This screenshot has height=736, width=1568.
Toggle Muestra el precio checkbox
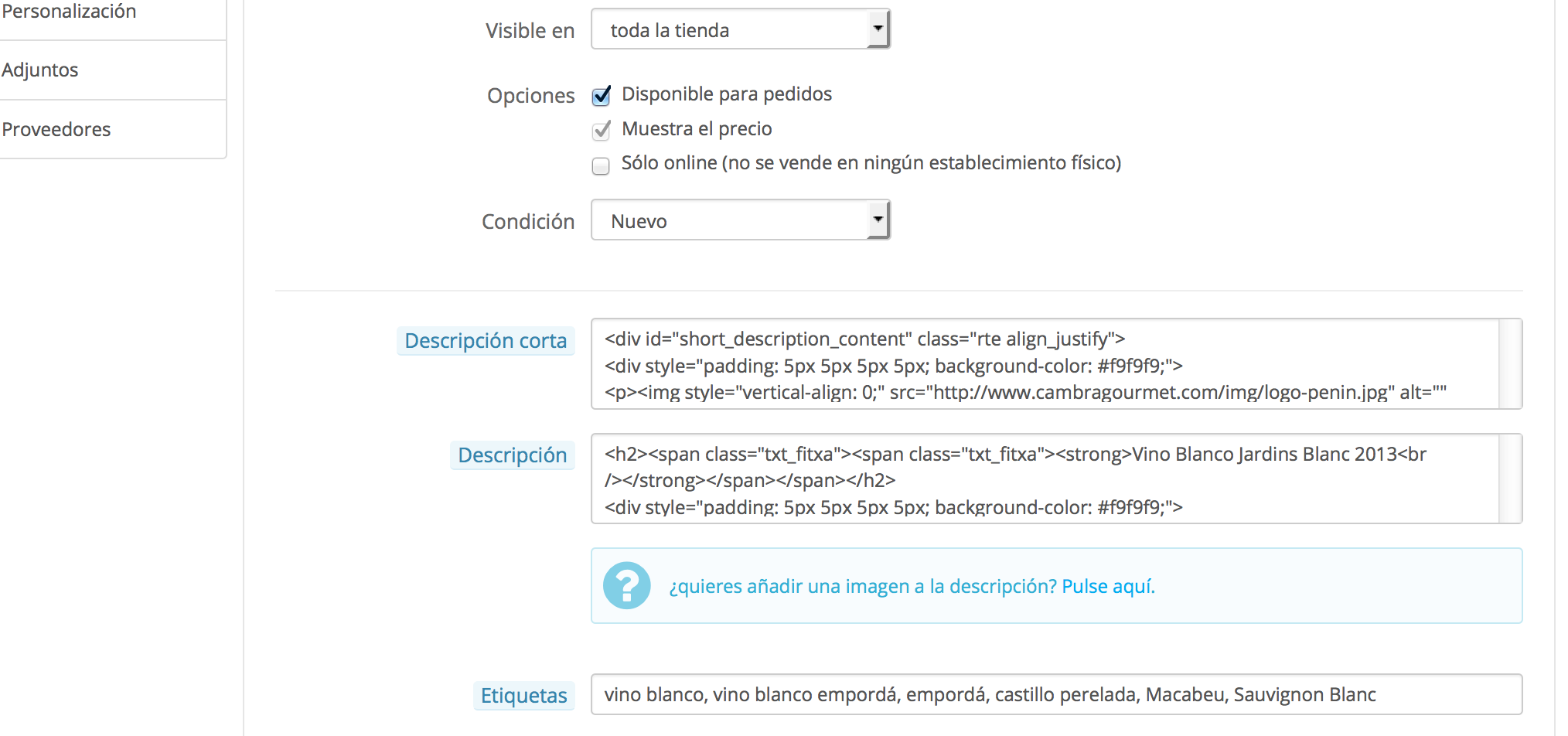pyautogui.click(x=601, y=131)
